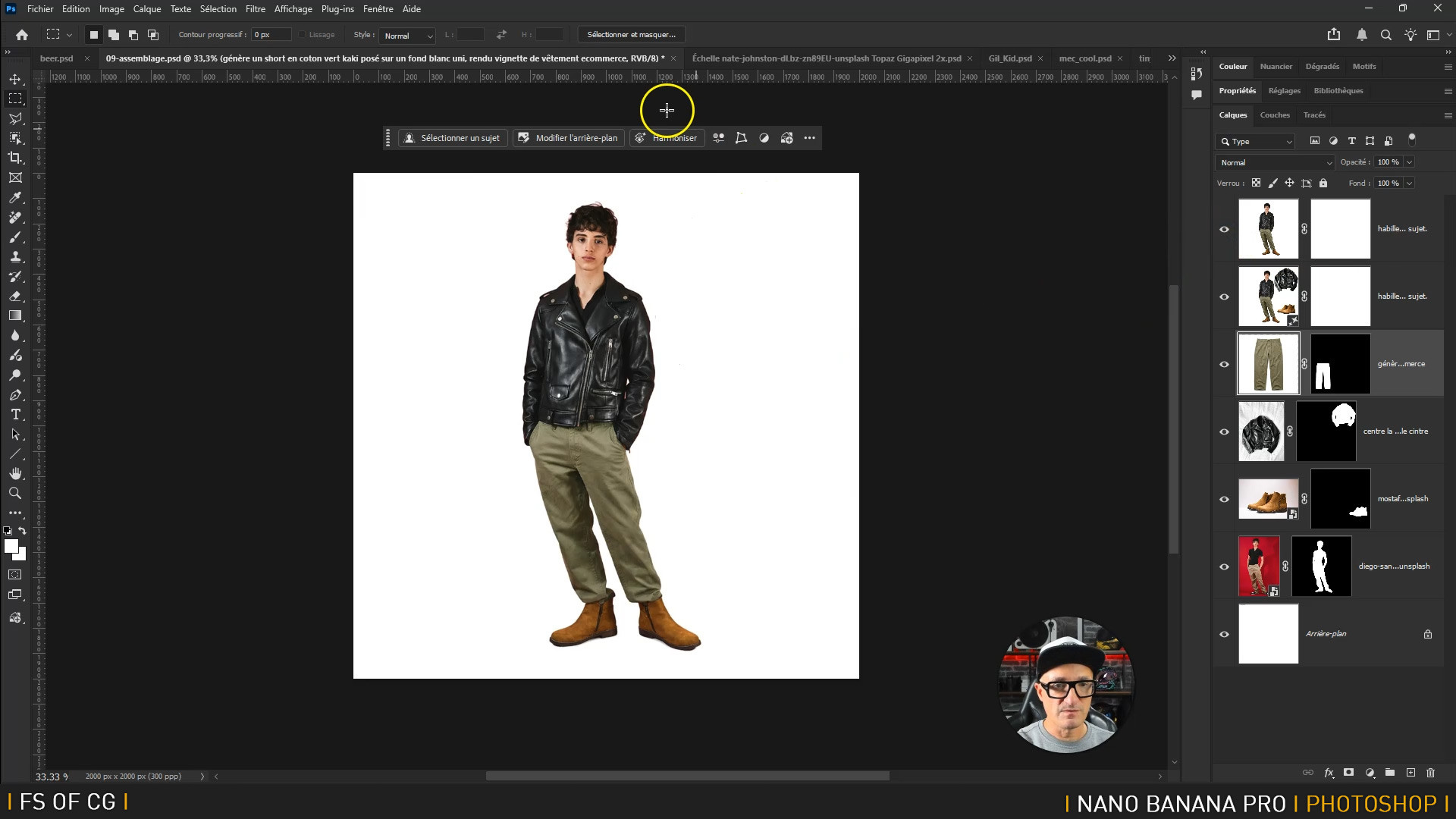
Task: Expand the Opacité percentage dropdown
Action: [1409, 162]
